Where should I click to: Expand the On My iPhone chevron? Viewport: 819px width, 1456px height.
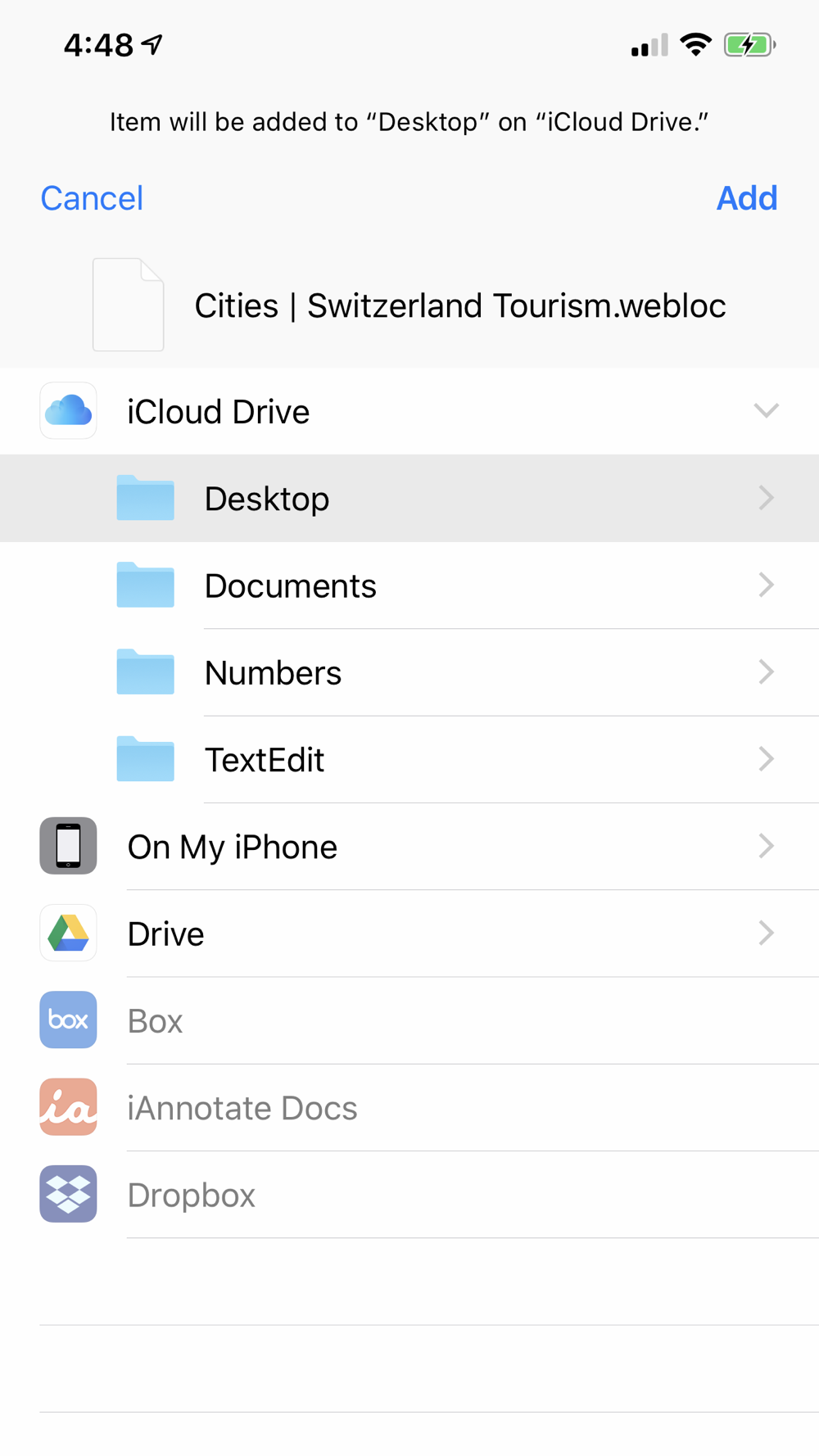[x=767, y=846]
